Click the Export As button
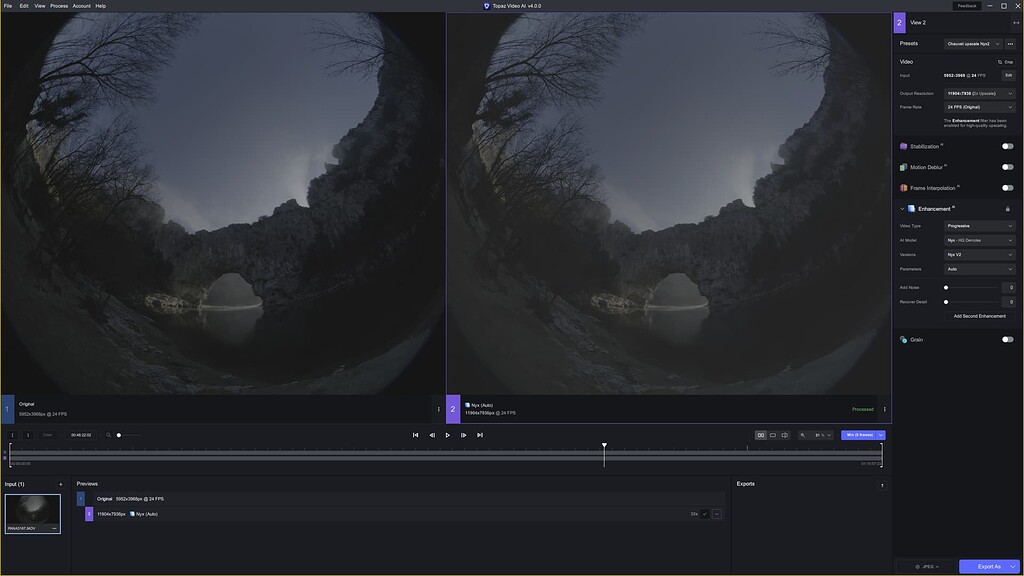Screen dimensions: 1024x576 (986, 565)
